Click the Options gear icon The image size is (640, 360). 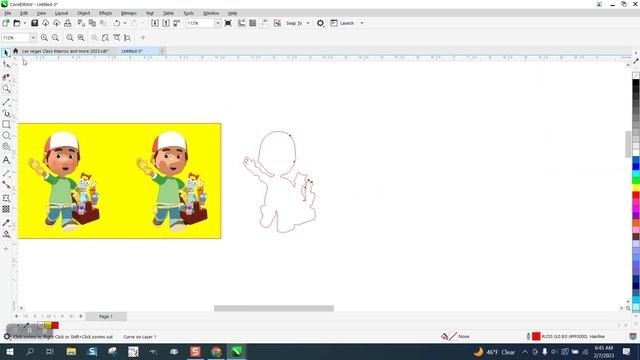click(x=320, y=23)
